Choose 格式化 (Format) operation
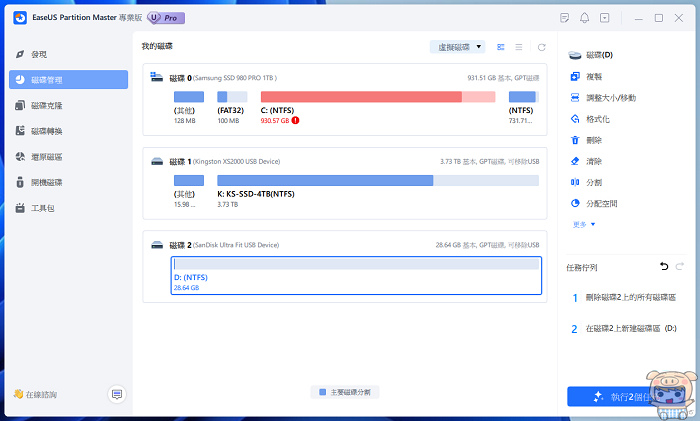The width and height of the screenshot is (700, 421). pos(590,119)
